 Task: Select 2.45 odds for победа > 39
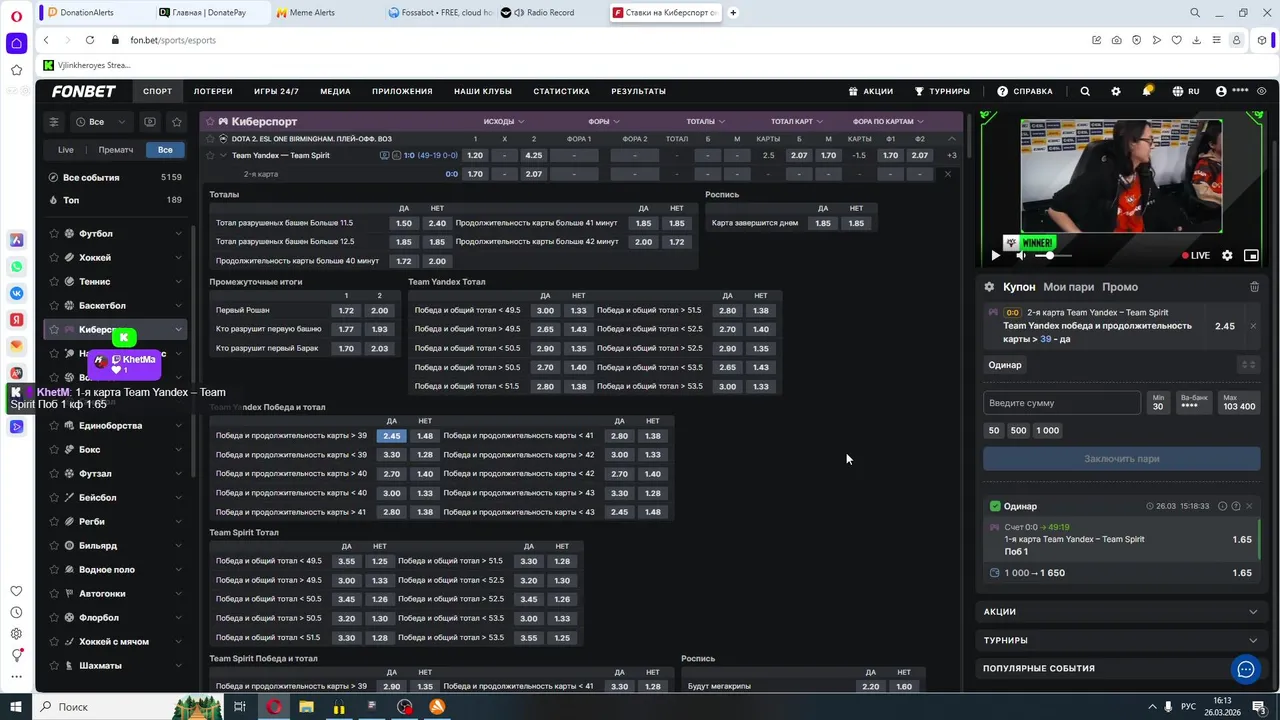(392, 436)
